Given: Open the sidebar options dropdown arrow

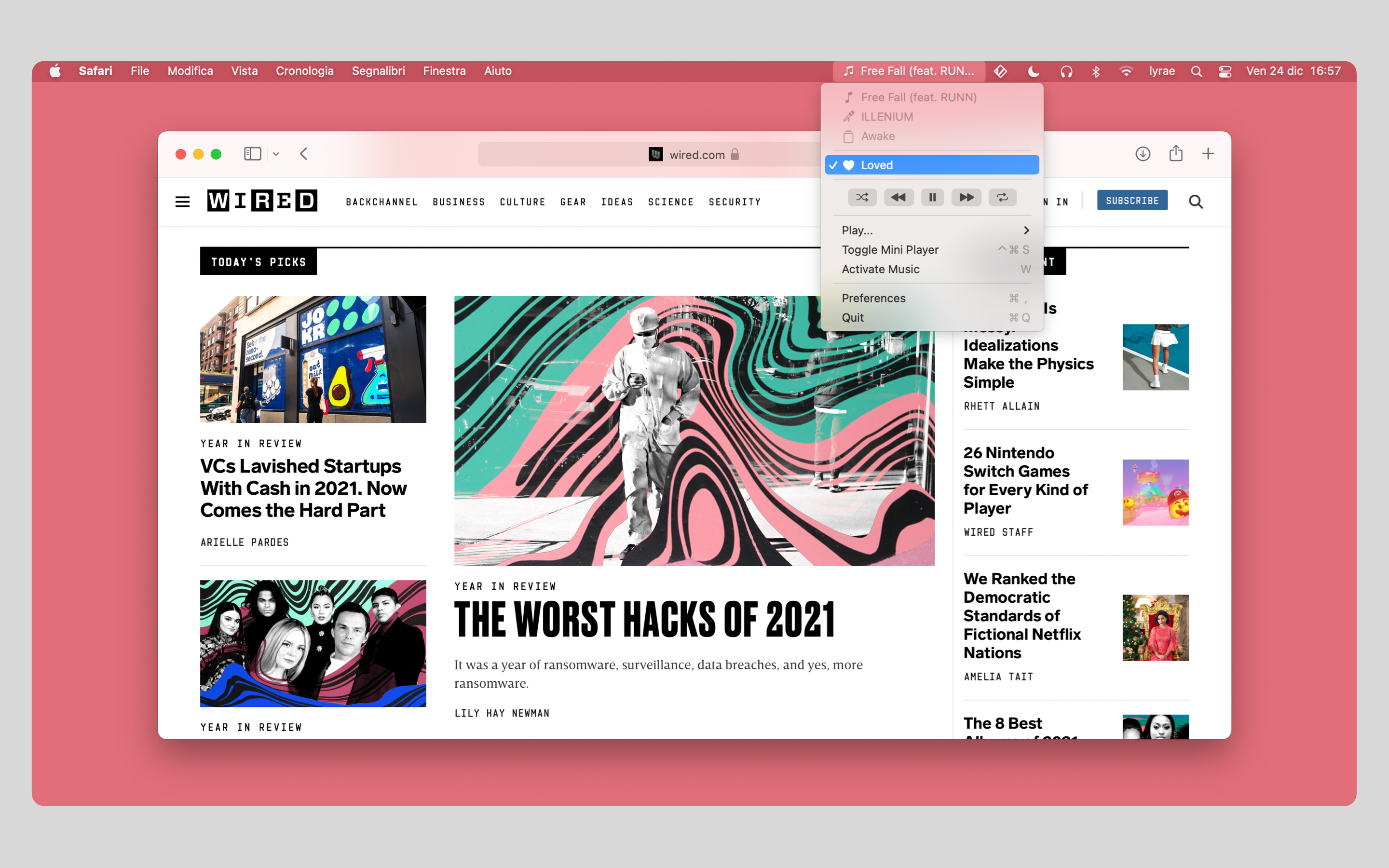Looking at the screenshot, I should pos(276,154).
